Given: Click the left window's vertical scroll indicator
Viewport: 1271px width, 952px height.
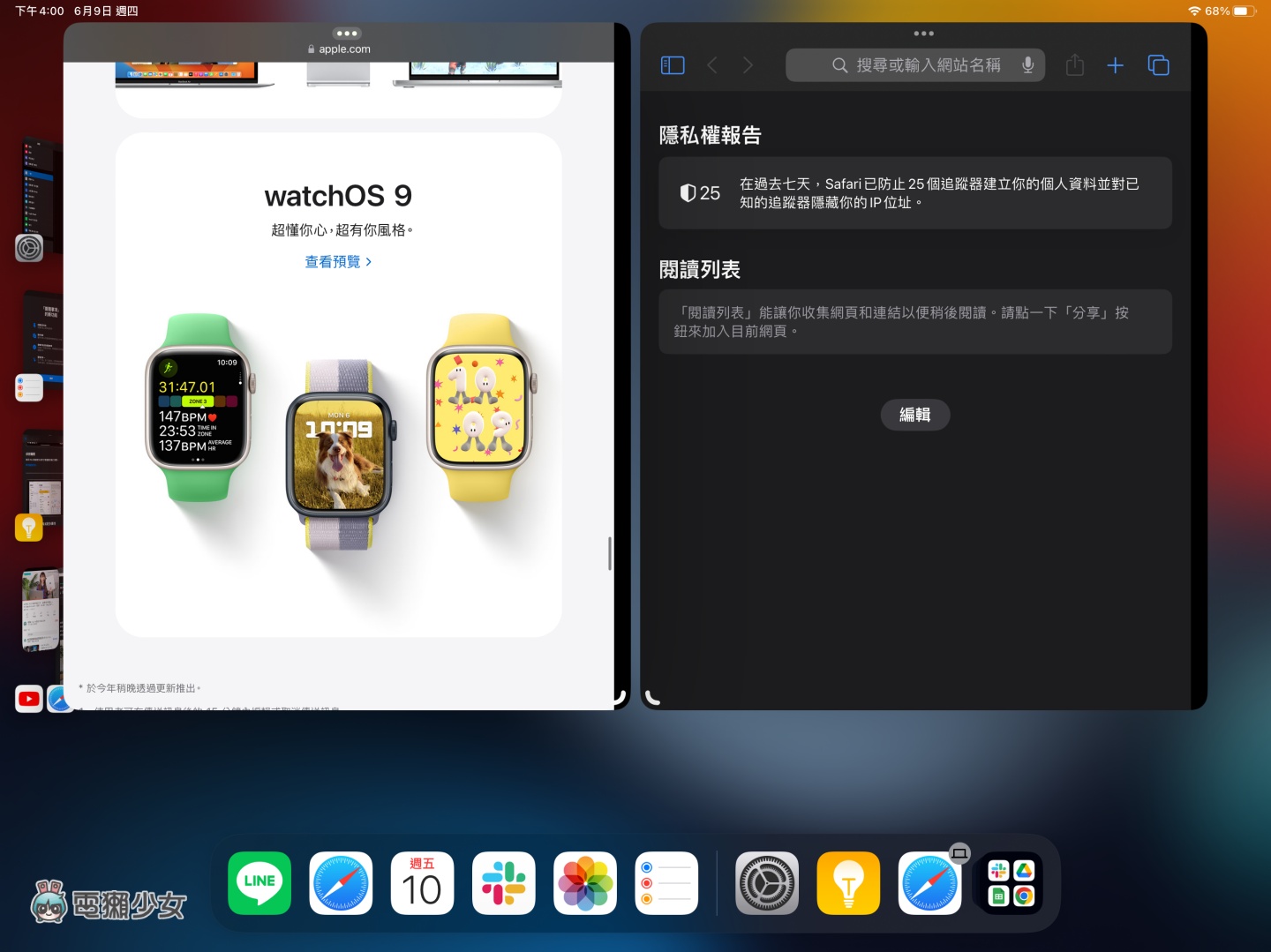Looking at the screenshot, I should click(610, 553).
